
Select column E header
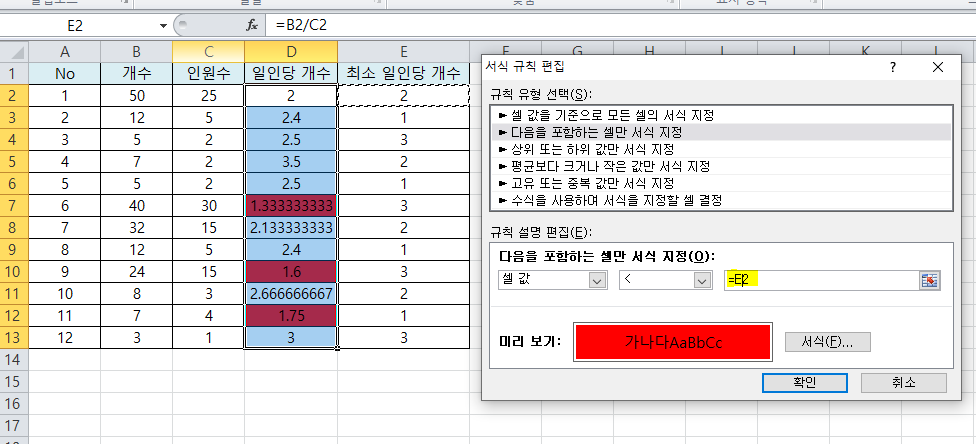pyautogui.click(x=404, y=52)
